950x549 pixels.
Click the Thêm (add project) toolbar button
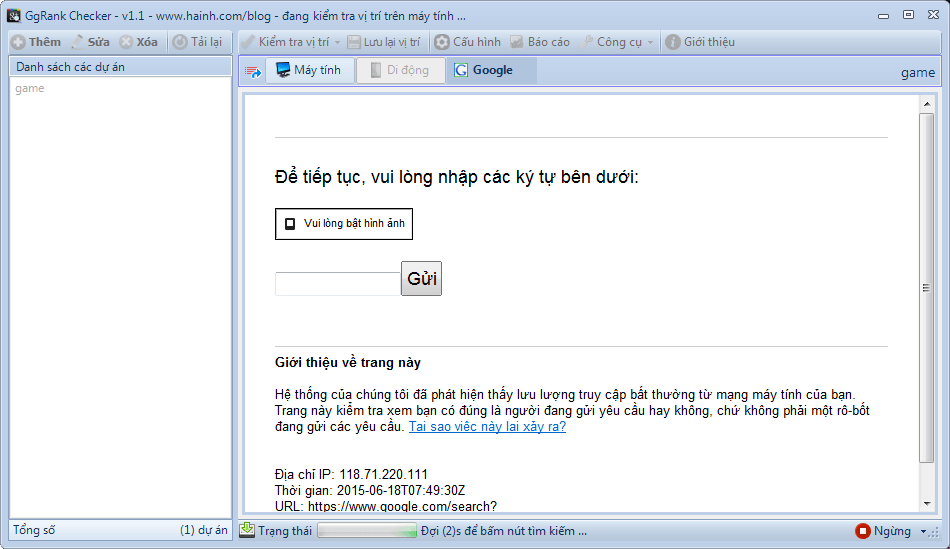(x=36, y=42)
